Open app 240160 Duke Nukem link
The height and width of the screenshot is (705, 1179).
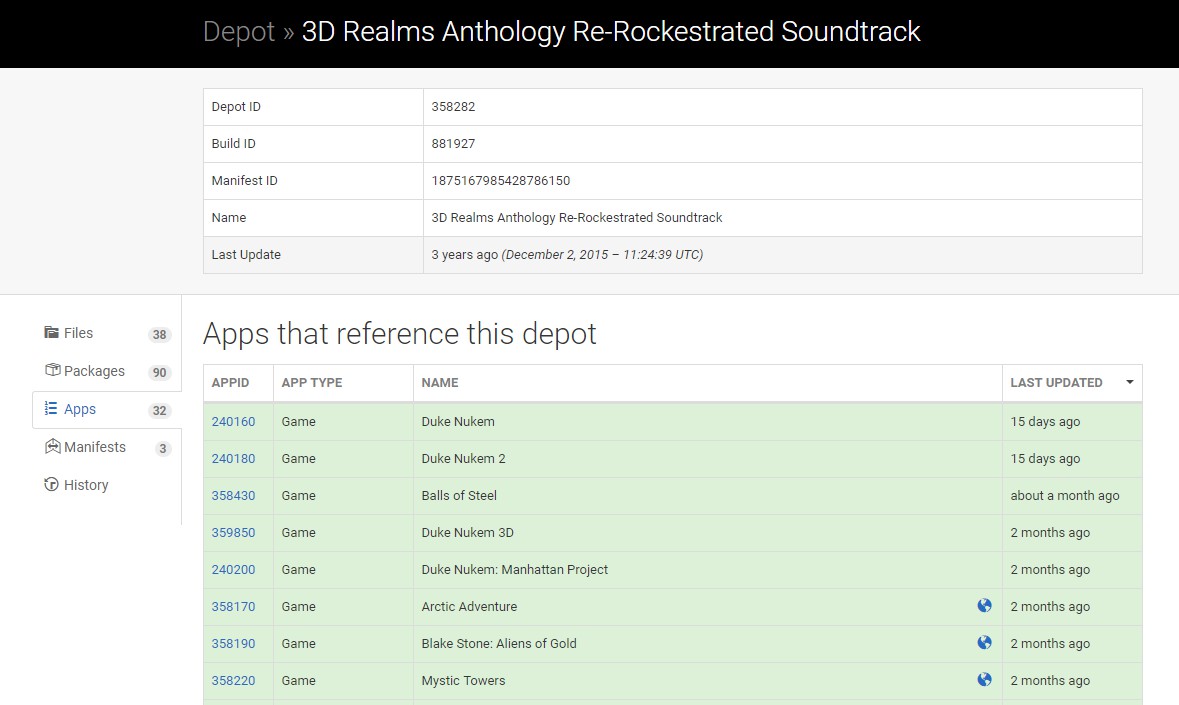(233, 421)
